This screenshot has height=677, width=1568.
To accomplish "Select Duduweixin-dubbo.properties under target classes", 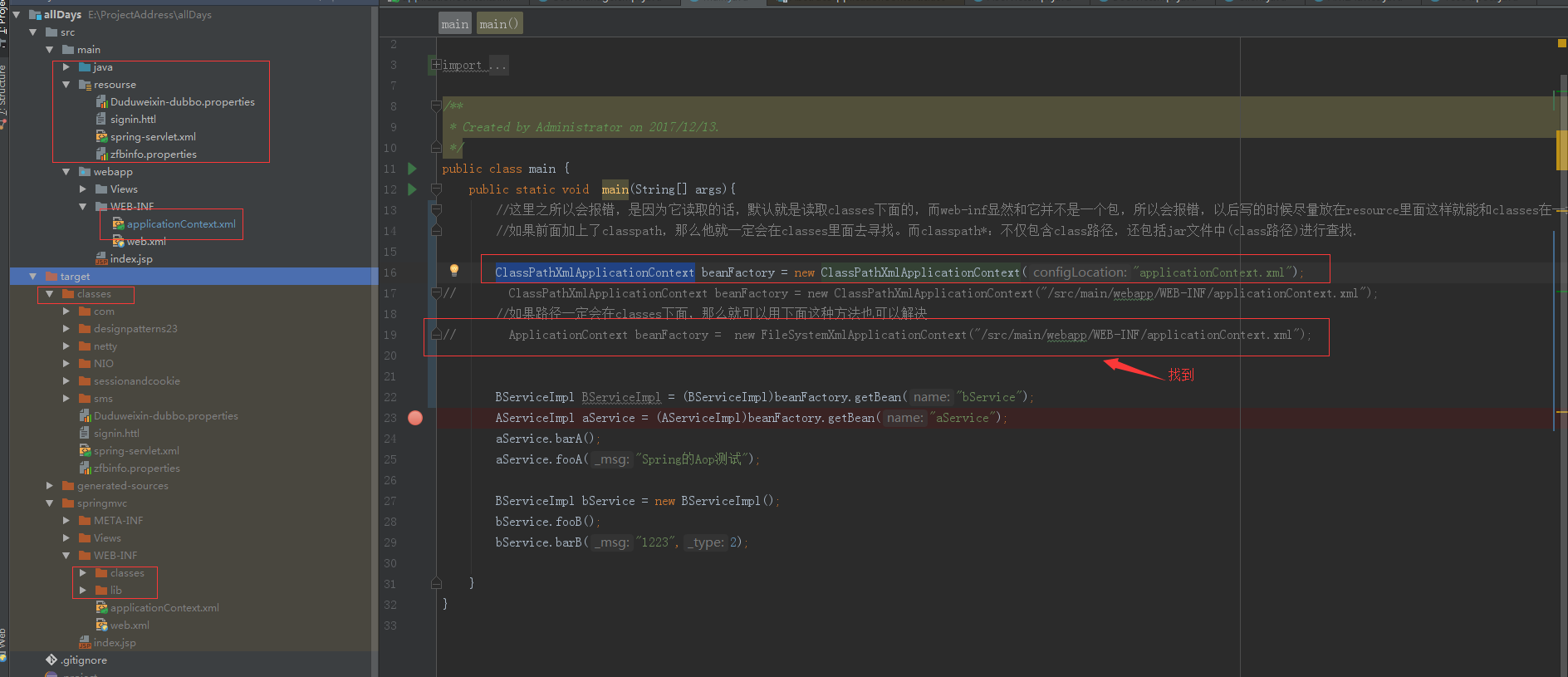I will 165,415.
